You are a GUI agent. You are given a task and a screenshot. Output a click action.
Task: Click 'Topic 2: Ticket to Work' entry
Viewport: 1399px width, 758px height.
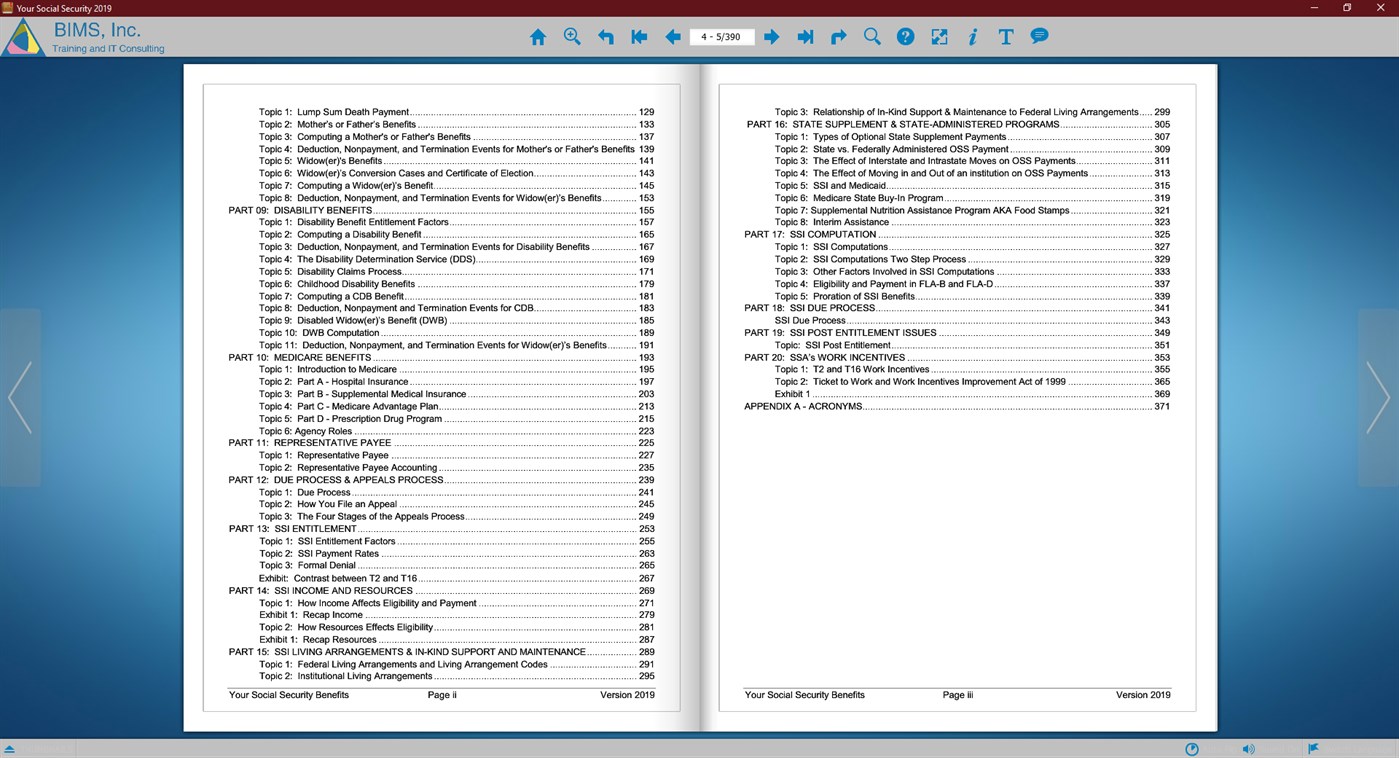point(972,382)
